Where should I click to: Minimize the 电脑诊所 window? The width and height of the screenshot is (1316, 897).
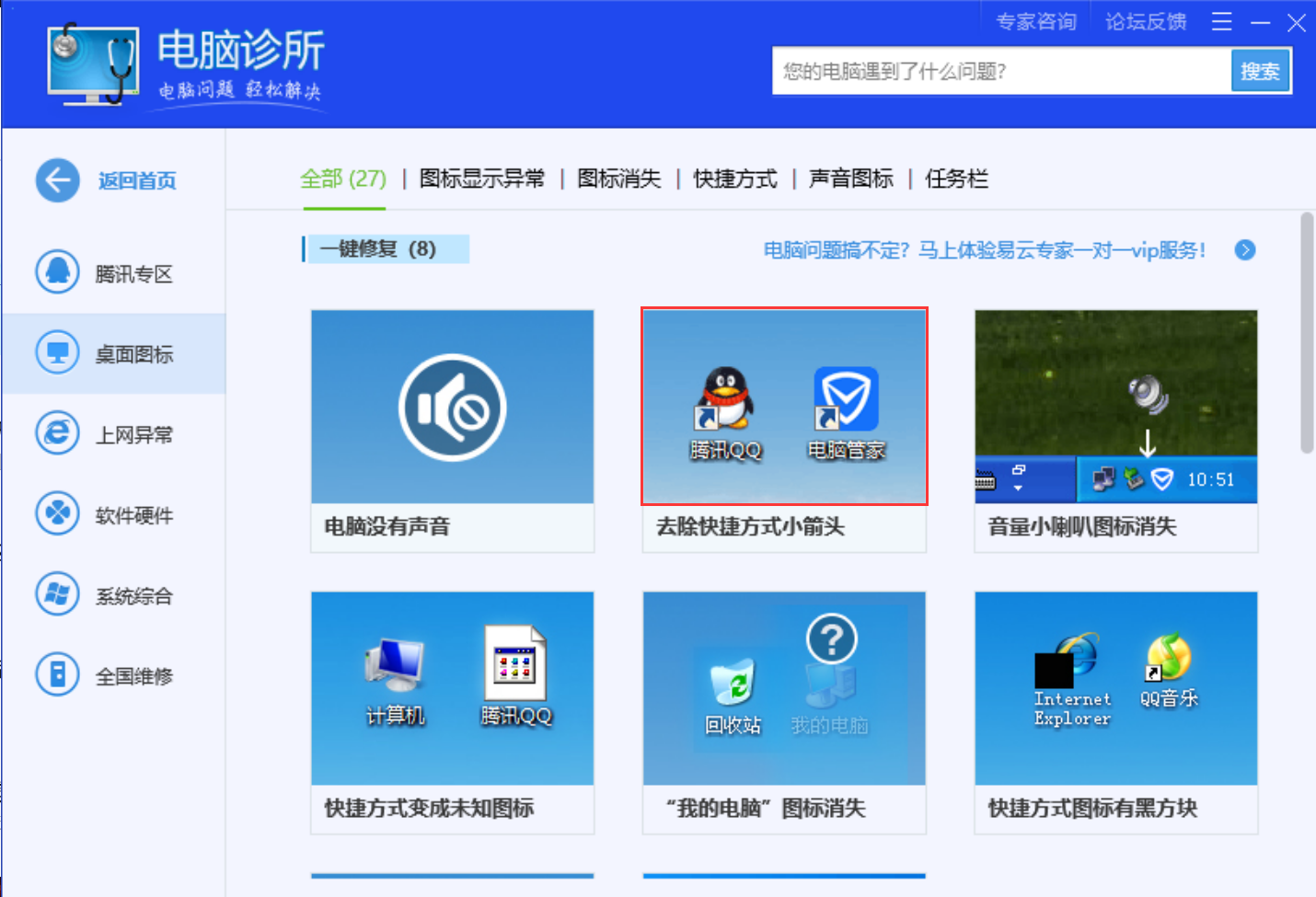pos(1261,22)
